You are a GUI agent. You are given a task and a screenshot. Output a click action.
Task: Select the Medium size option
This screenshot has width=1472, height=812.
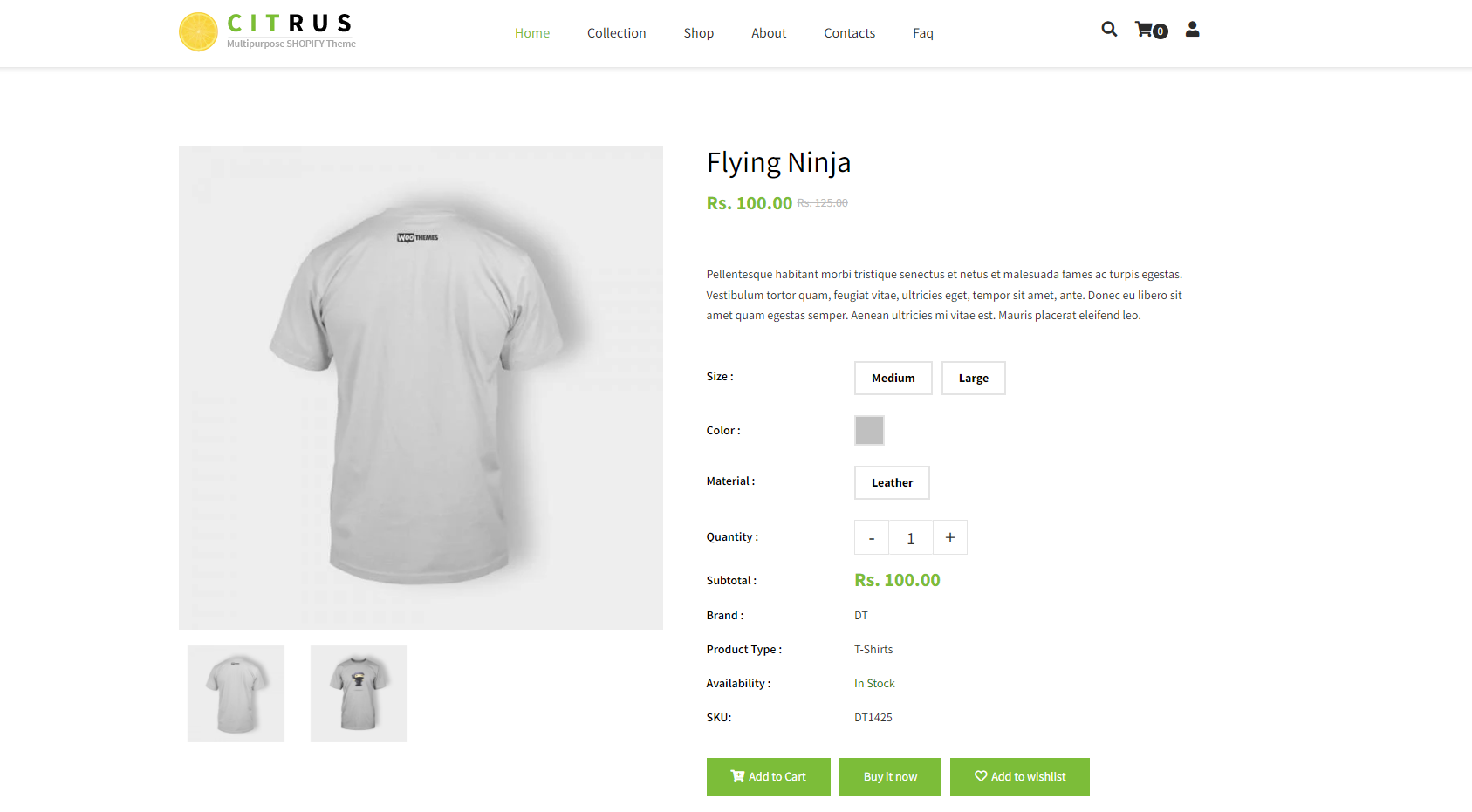coord(893,378)
